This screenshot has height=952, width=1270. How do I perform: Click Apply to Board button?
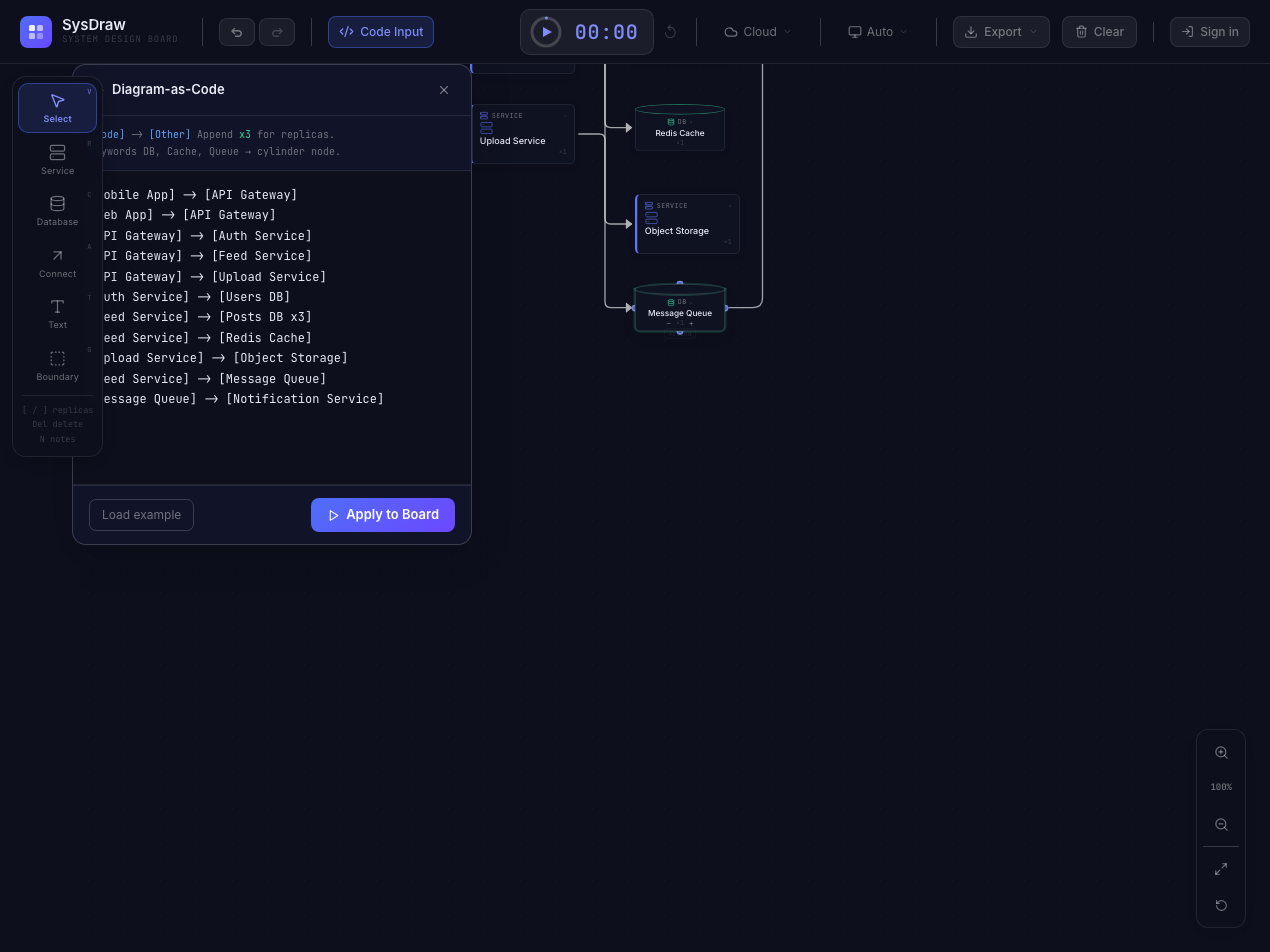point(383,515)
